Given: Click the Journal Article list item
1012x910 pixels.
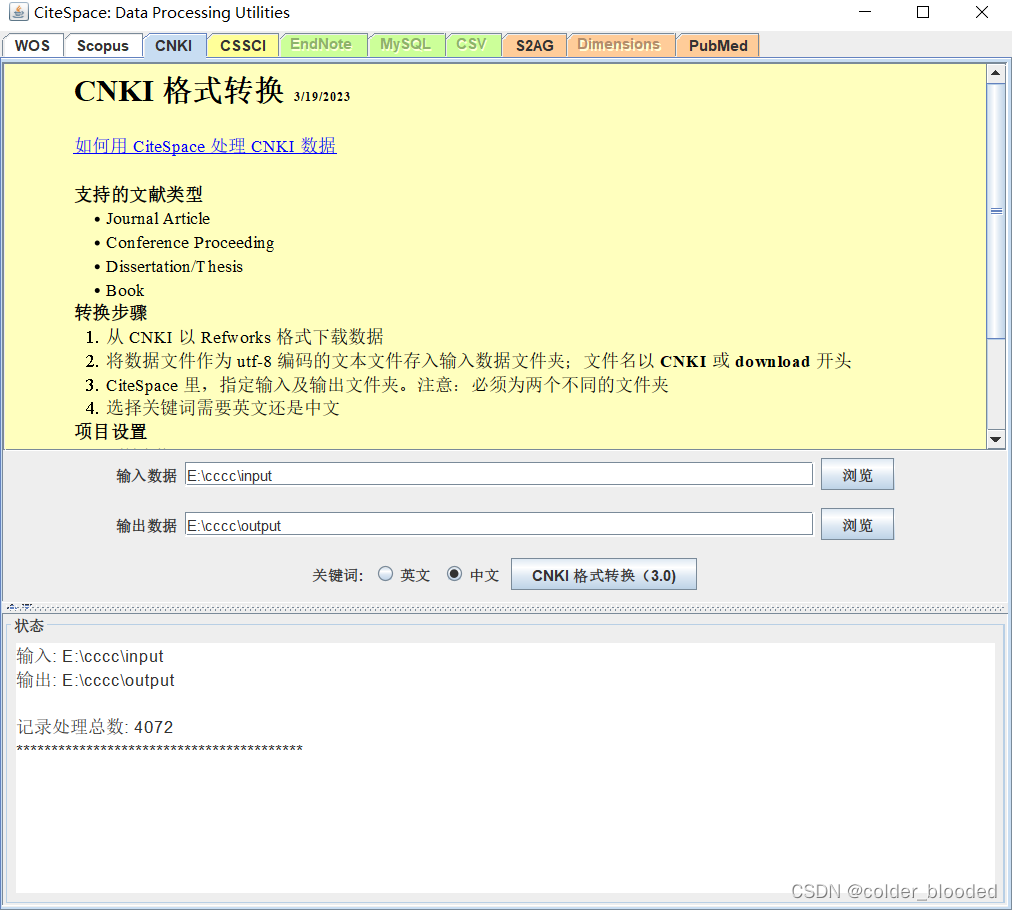Looking at the screenshot, I should tap(158, 219).
